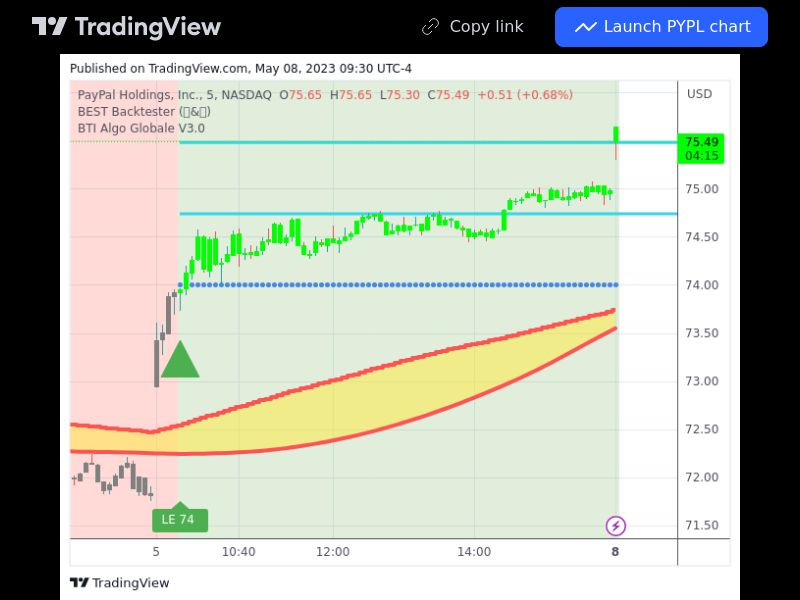Screen dimensions: 800x600
Task: Click the +0.51 (+0.68%) change value
Action: 525,95
